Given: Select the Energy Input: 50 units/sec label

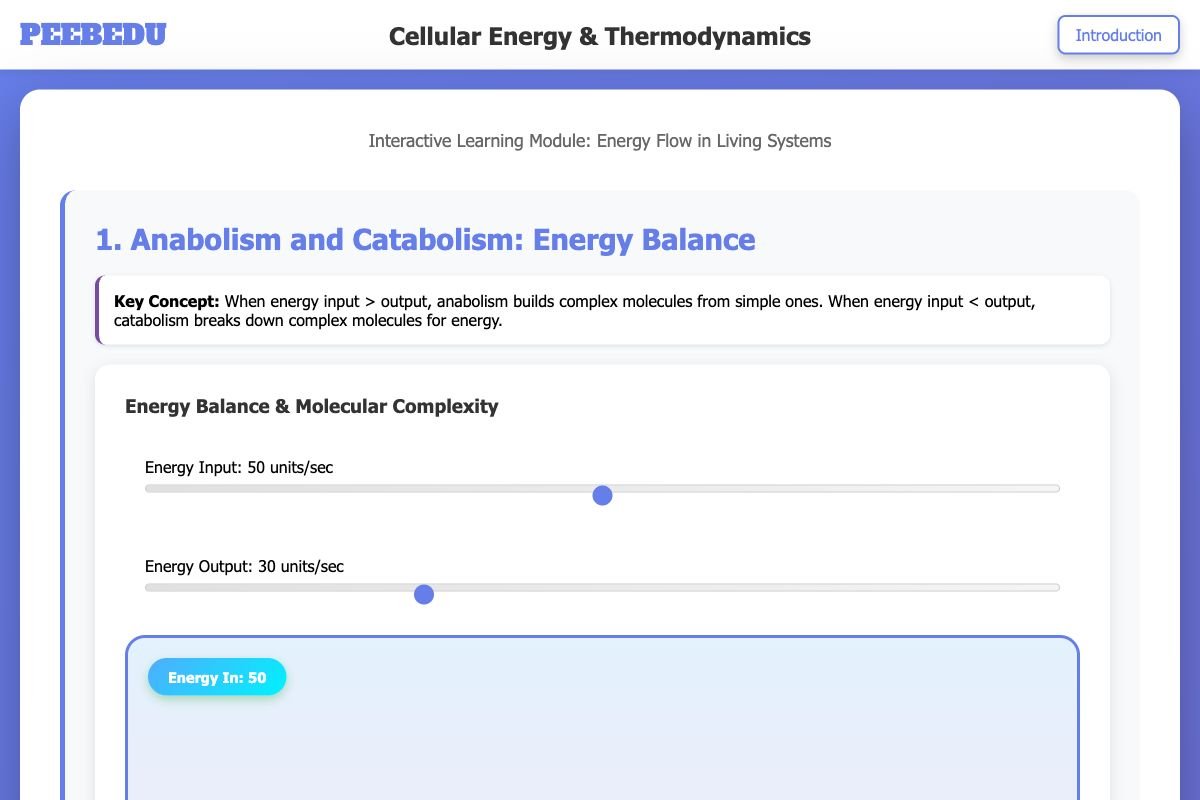Looking at the screenshot, I should coord(239,467).
